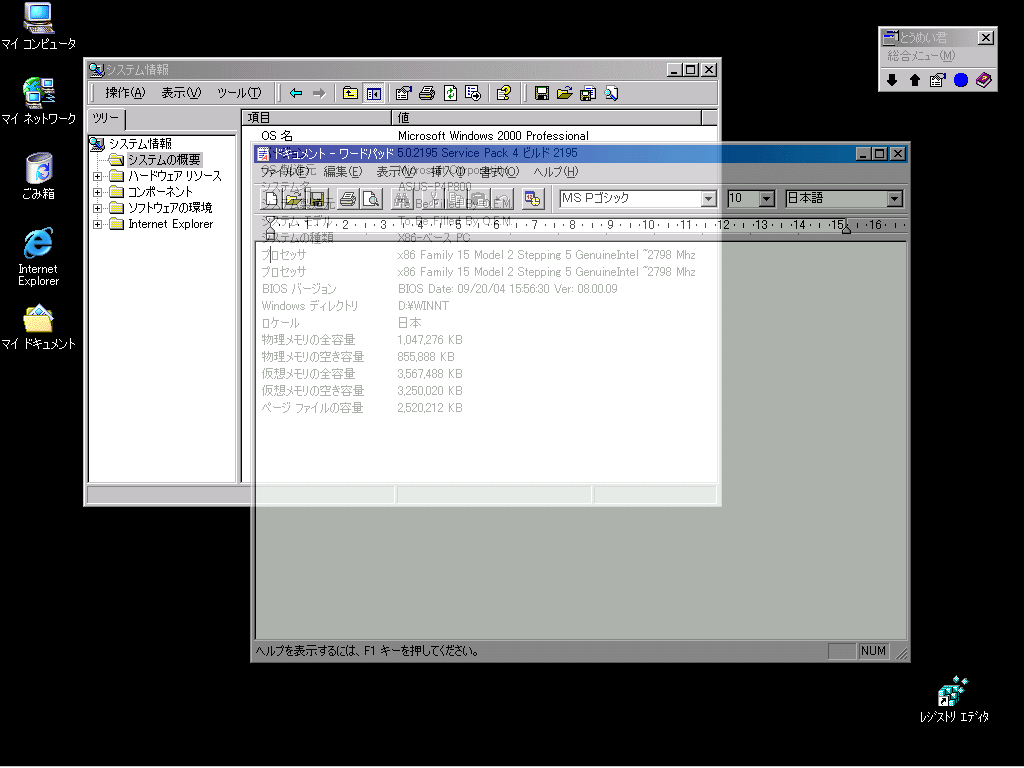Click the 項目 column header
This screenshot has width=1024, height=768.
316,118
